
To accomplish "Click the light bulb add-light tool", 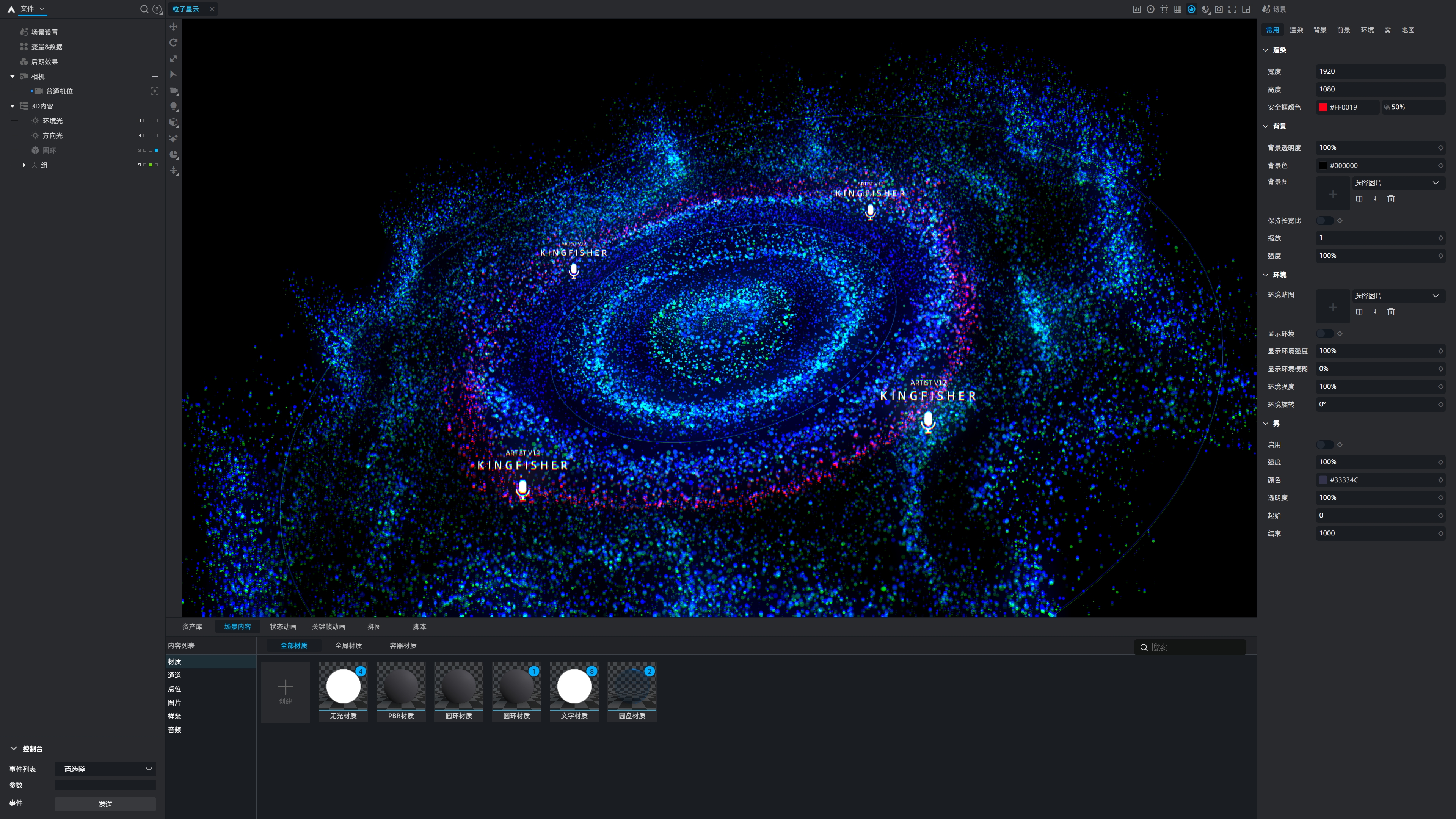I will coord(174,106).
